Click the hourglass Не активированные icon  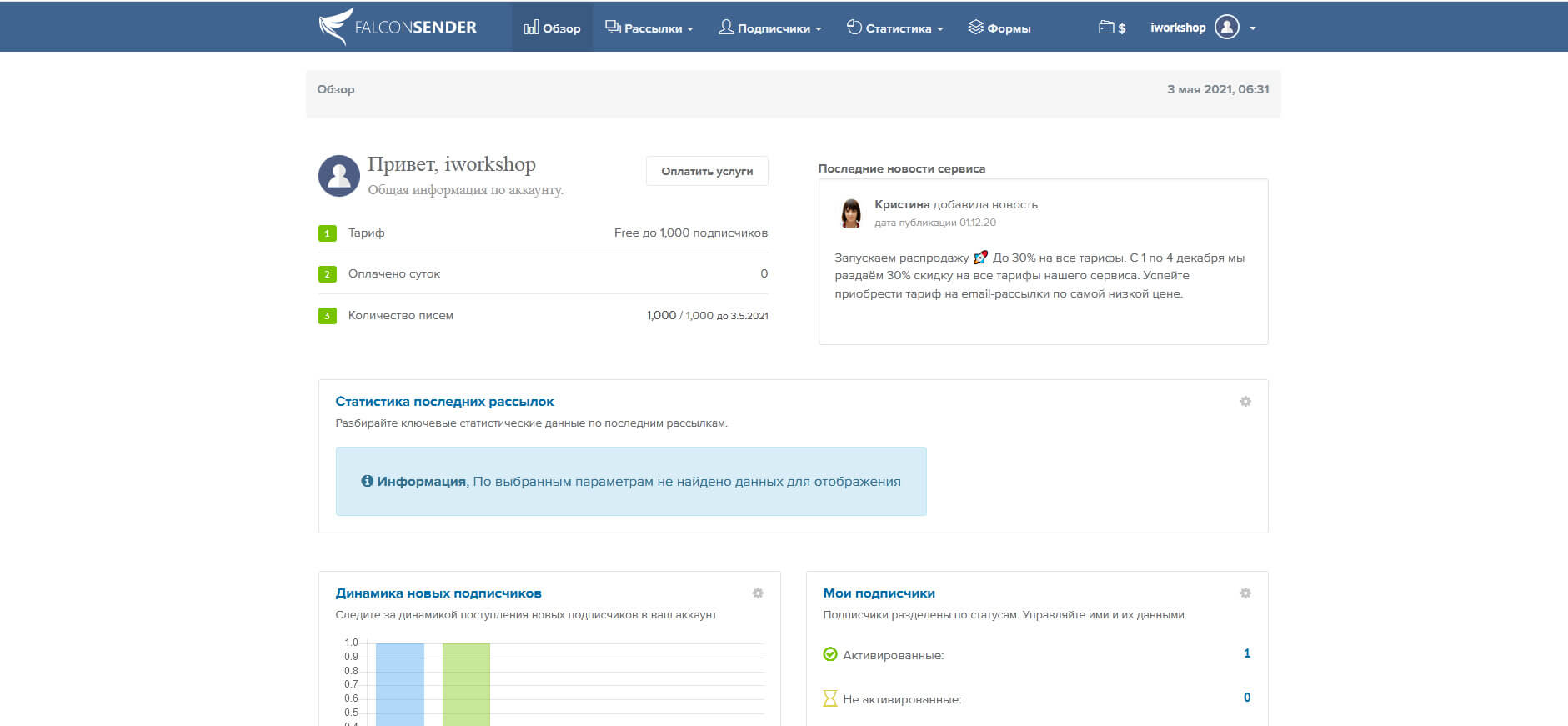coord(829,698)
